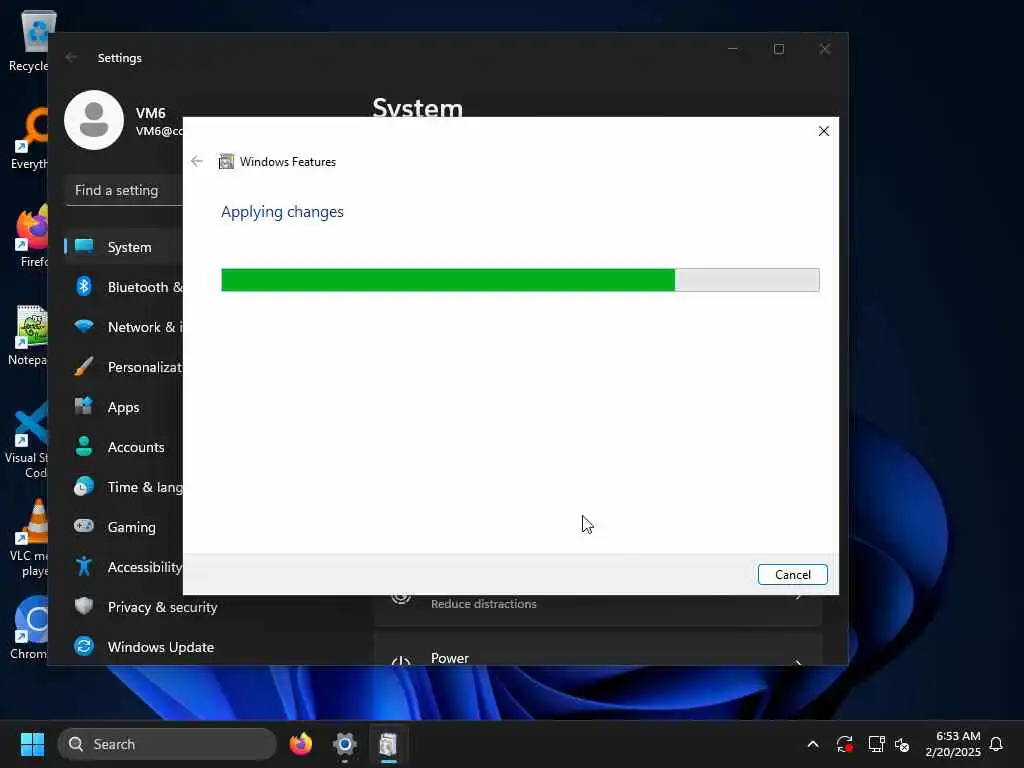The image size is (1024, 768).
Task: Maximize the Settings window
Action: point(778,49)
